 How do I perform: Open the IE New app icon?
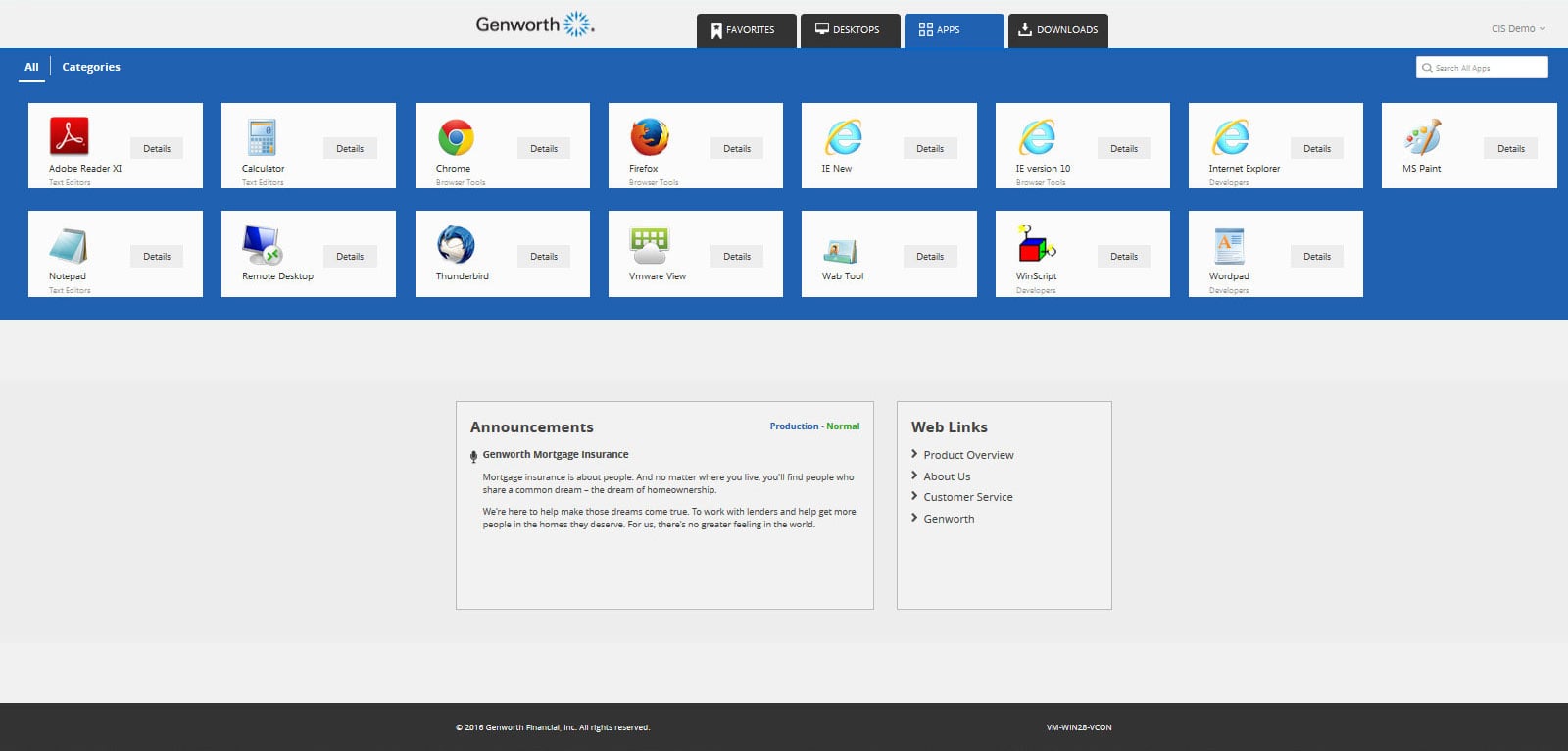843,137
